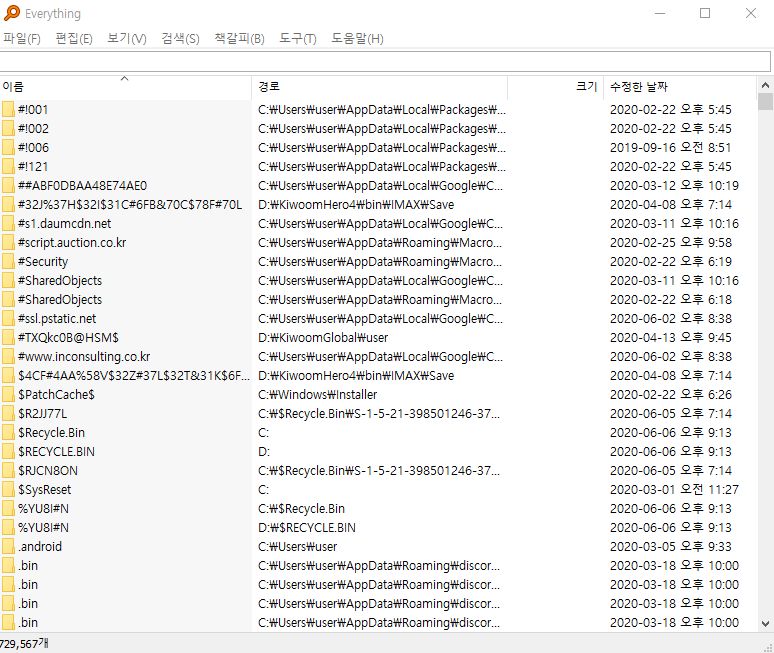This screenshot has width=774, height=653.
Task: Click path C:\Windows\Installer
Action: pyautogui.click(x=317, y=395)
